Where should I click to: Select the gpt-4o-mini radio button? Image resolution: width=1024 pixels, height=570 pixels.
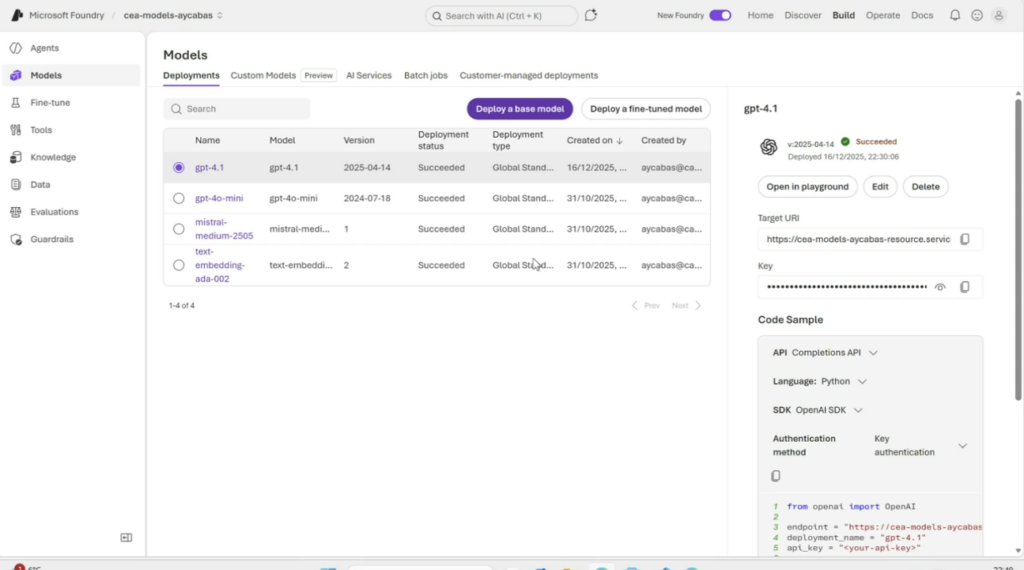pyautogui.click(x=179, y=199)
